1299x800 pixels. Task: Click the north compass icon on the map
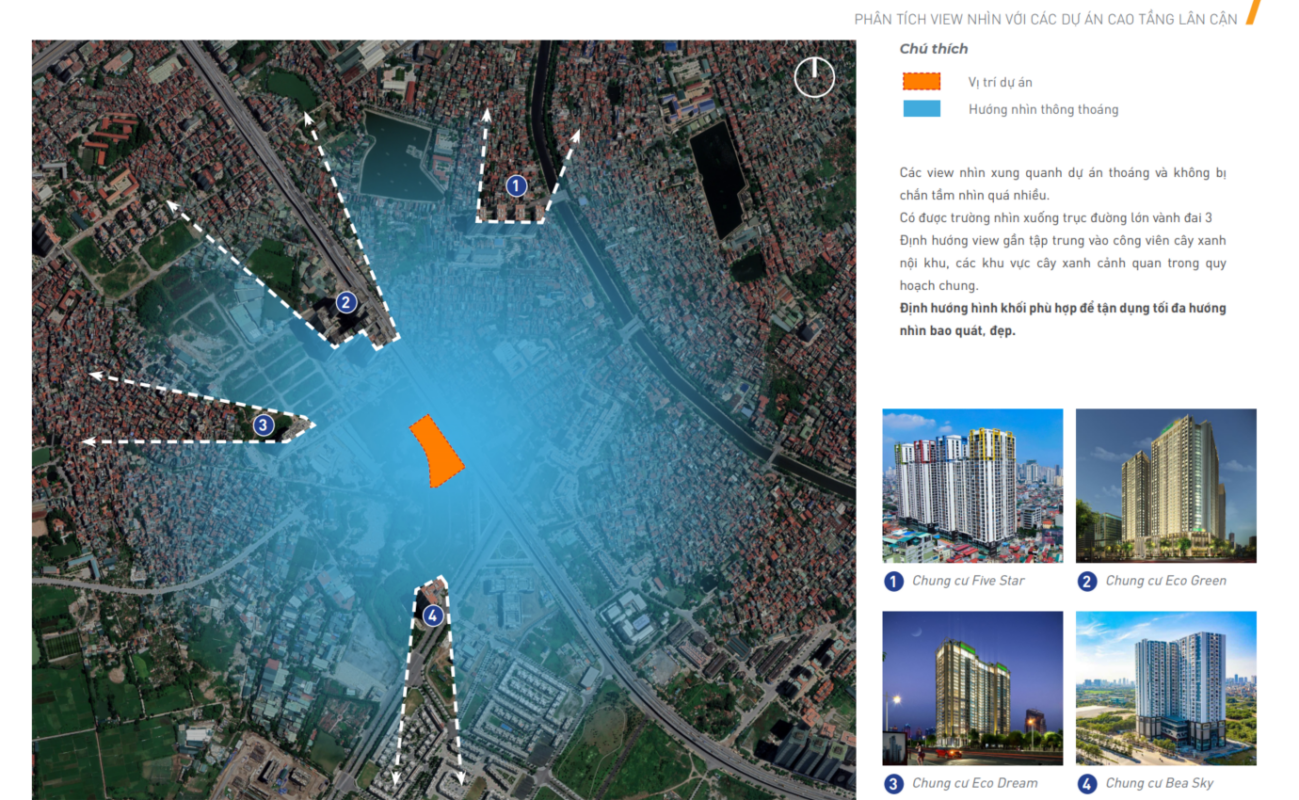pos(814,77)
